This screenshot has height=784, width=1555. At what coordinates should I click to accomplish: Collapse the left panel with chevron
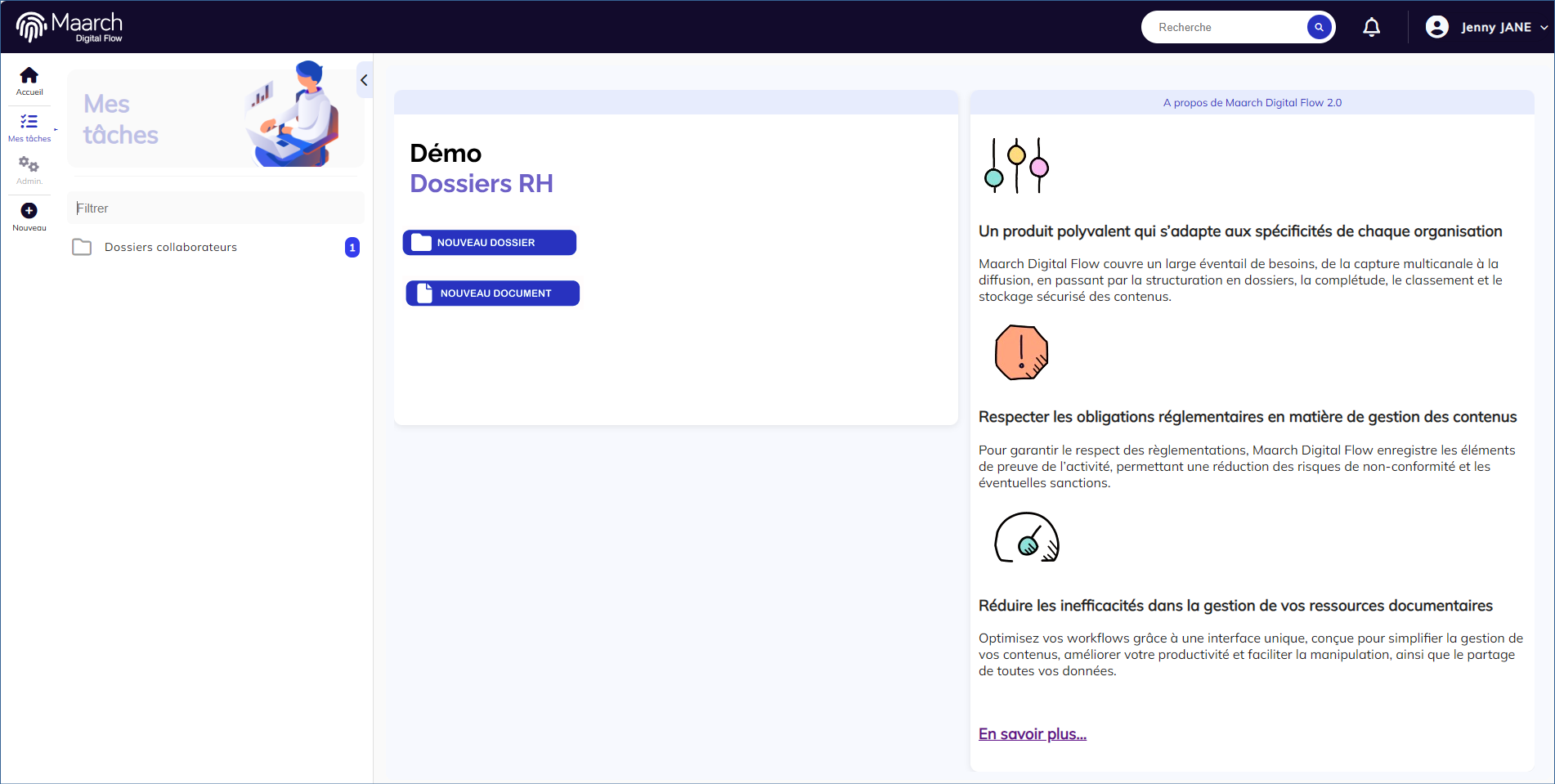(x=365, y=80)
